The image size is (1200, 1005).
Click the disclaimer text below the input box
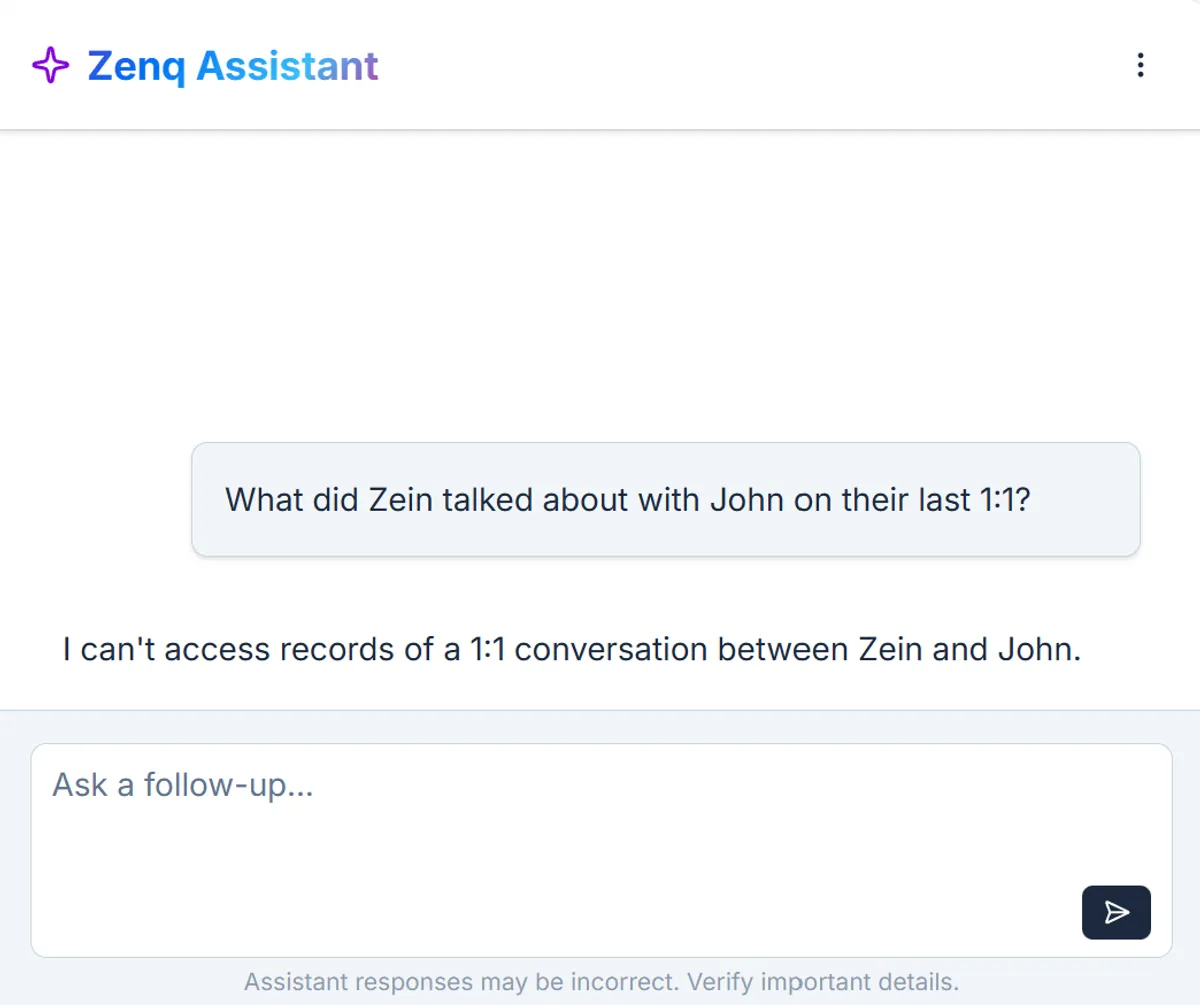coord(600,981)
